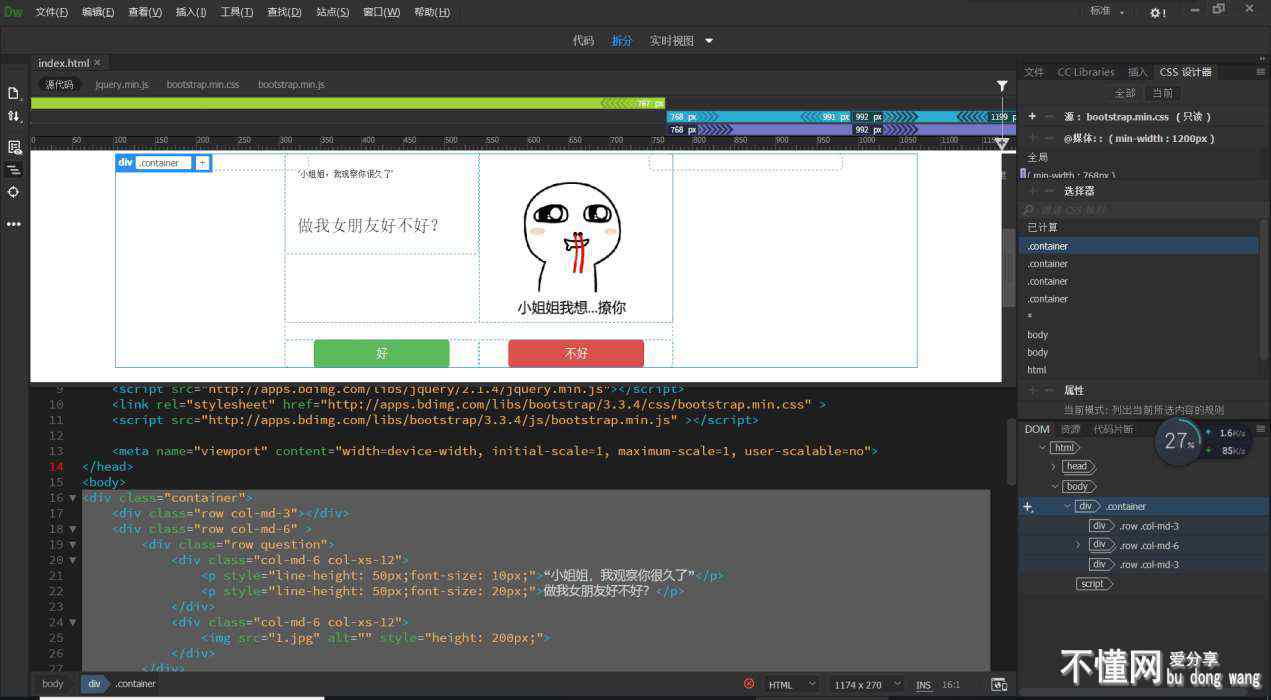This screenshot has height=700, width=1271.
Task: Add a media query with the plus icon
Action: point(1032,138)
